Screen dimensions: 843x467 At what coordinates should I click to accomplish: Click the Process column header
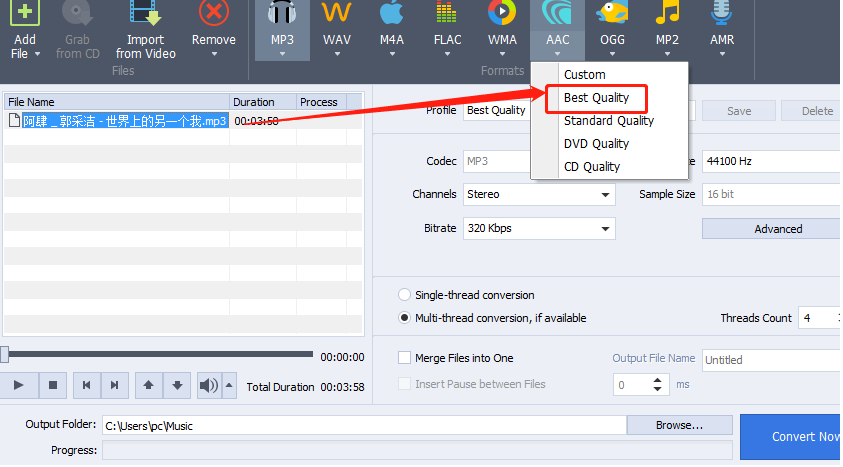[x=322, y=102]
